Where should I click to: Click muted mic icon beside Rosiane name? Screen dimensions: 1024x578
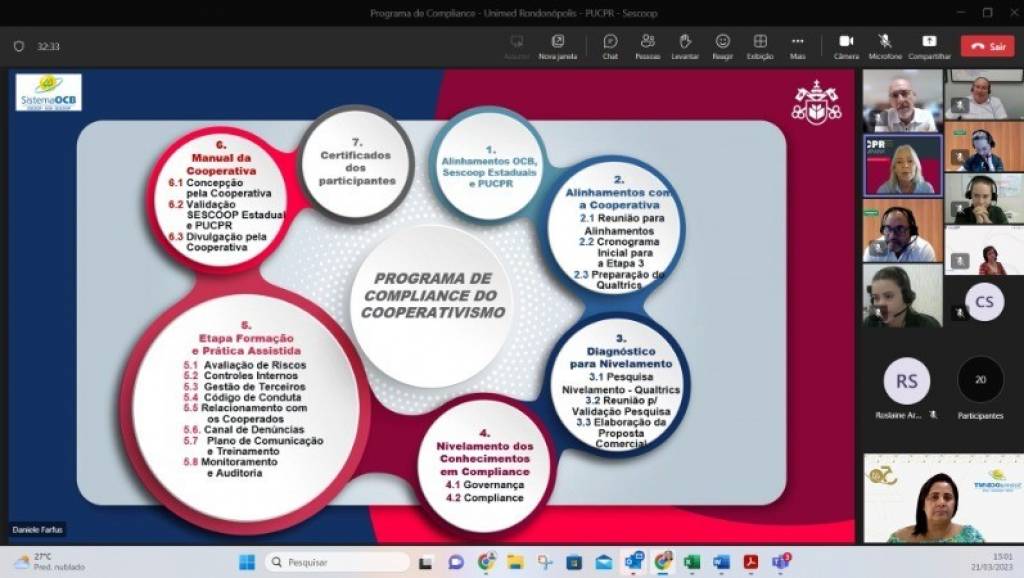pos(933,415)
